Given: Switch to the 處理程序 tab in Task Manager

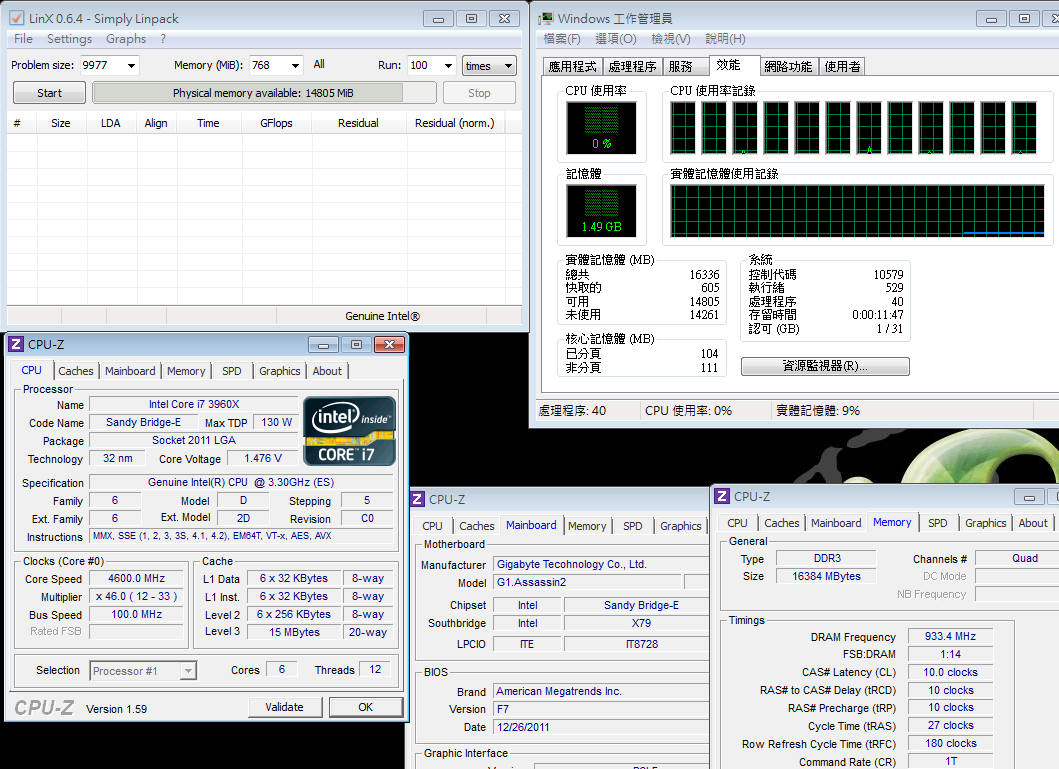Looking at the screenshot, I should (632, 66).
